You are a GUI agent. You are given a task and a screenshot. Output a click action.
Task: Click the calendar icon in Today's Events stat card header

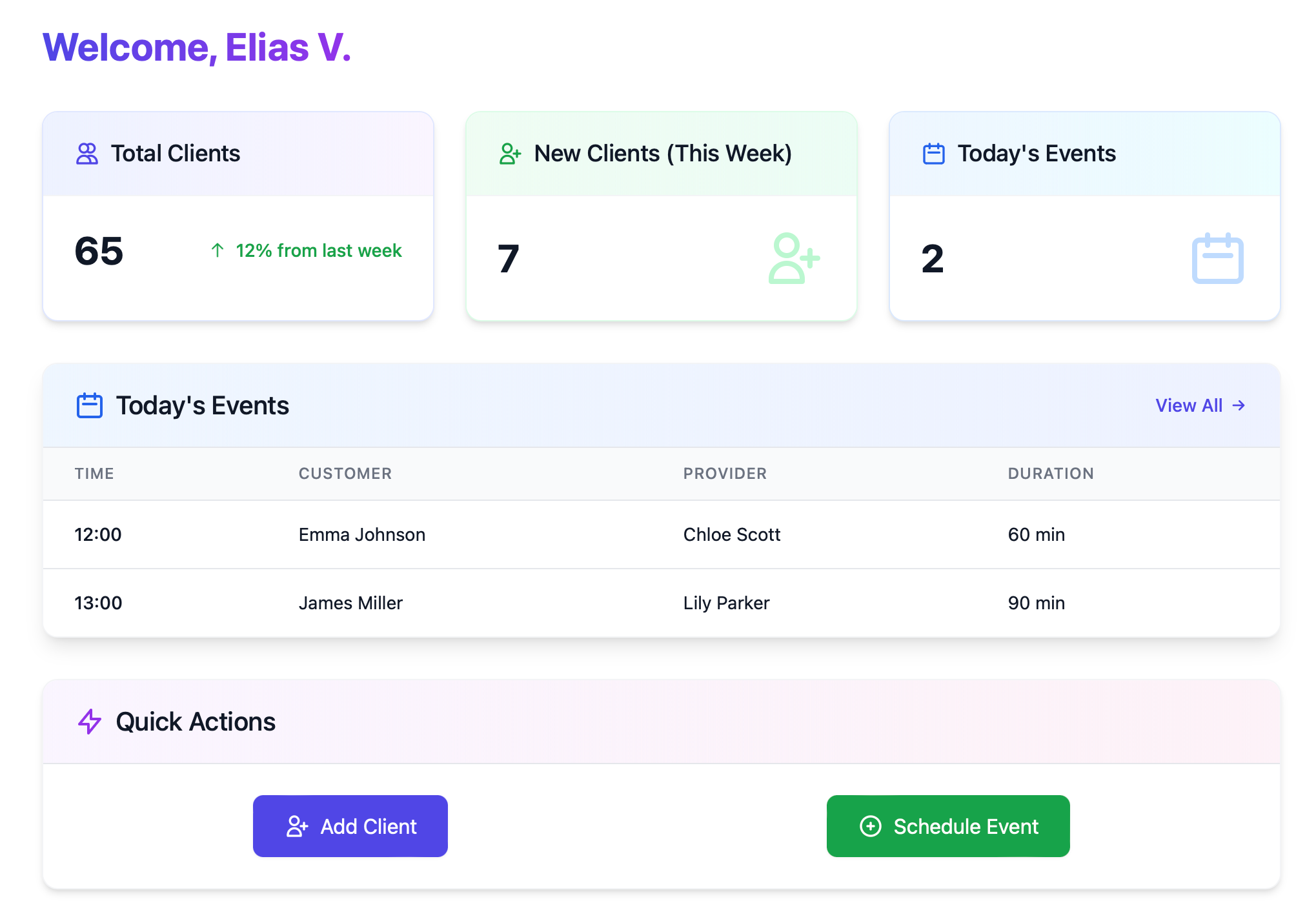point(933,154)
